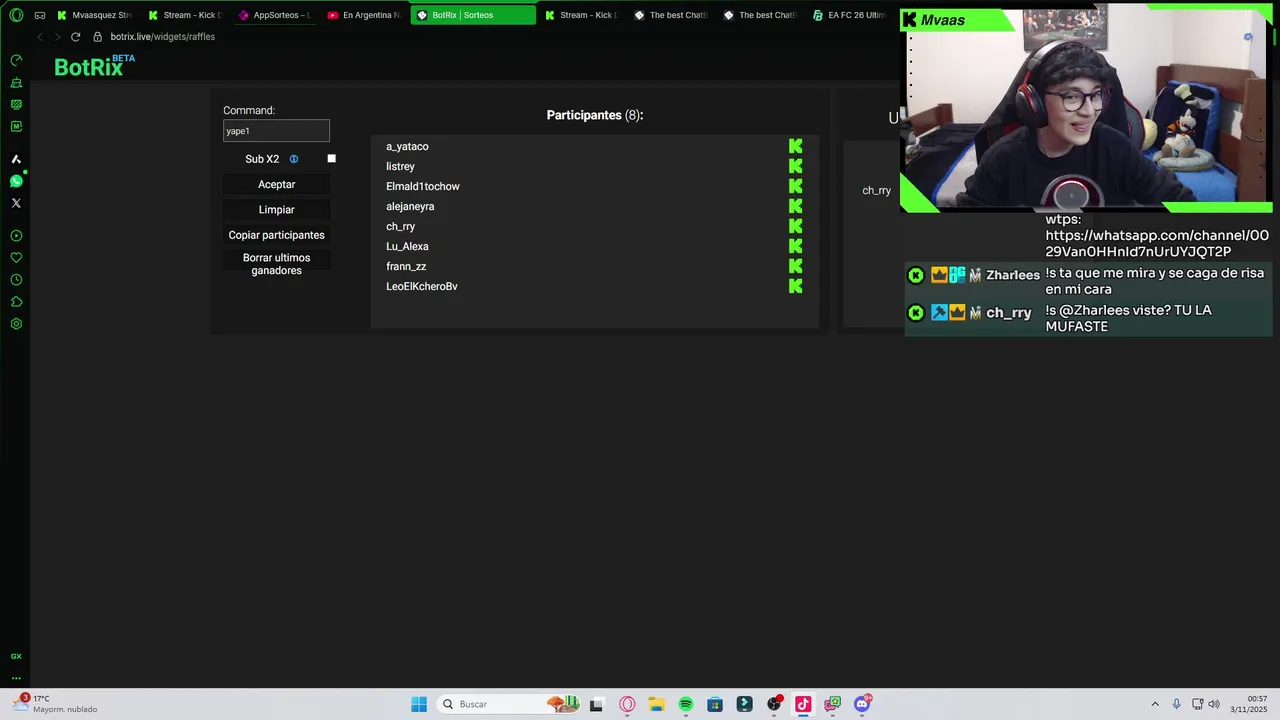1280x720 pixels.
Task: Click the Sub X2 info icon
Action: (294, 159)
